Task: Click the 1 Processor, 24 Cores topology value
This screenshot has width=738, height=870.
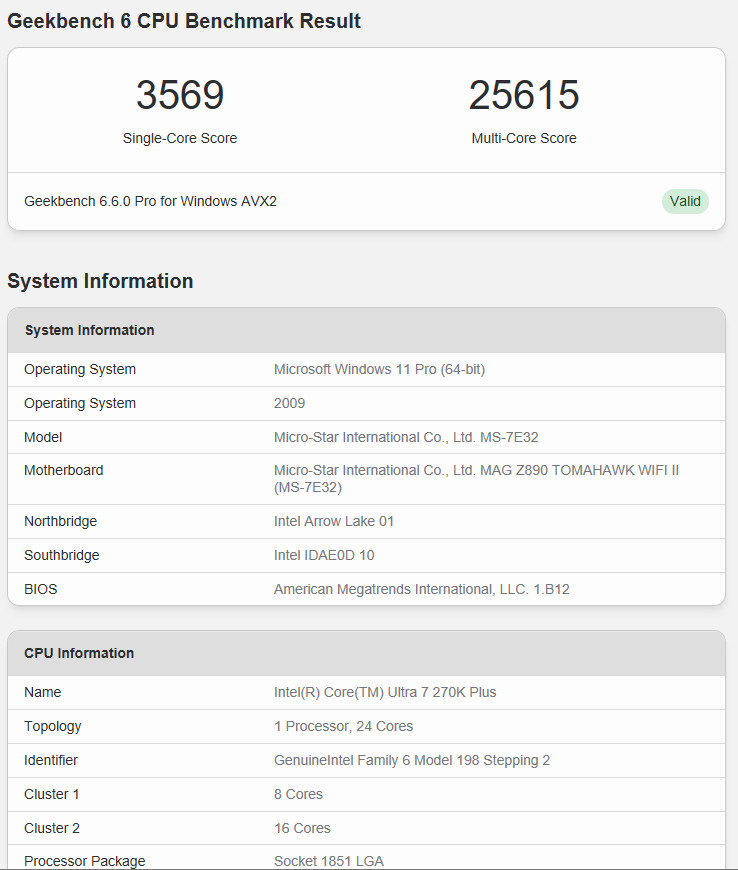Action: point(343,726)
